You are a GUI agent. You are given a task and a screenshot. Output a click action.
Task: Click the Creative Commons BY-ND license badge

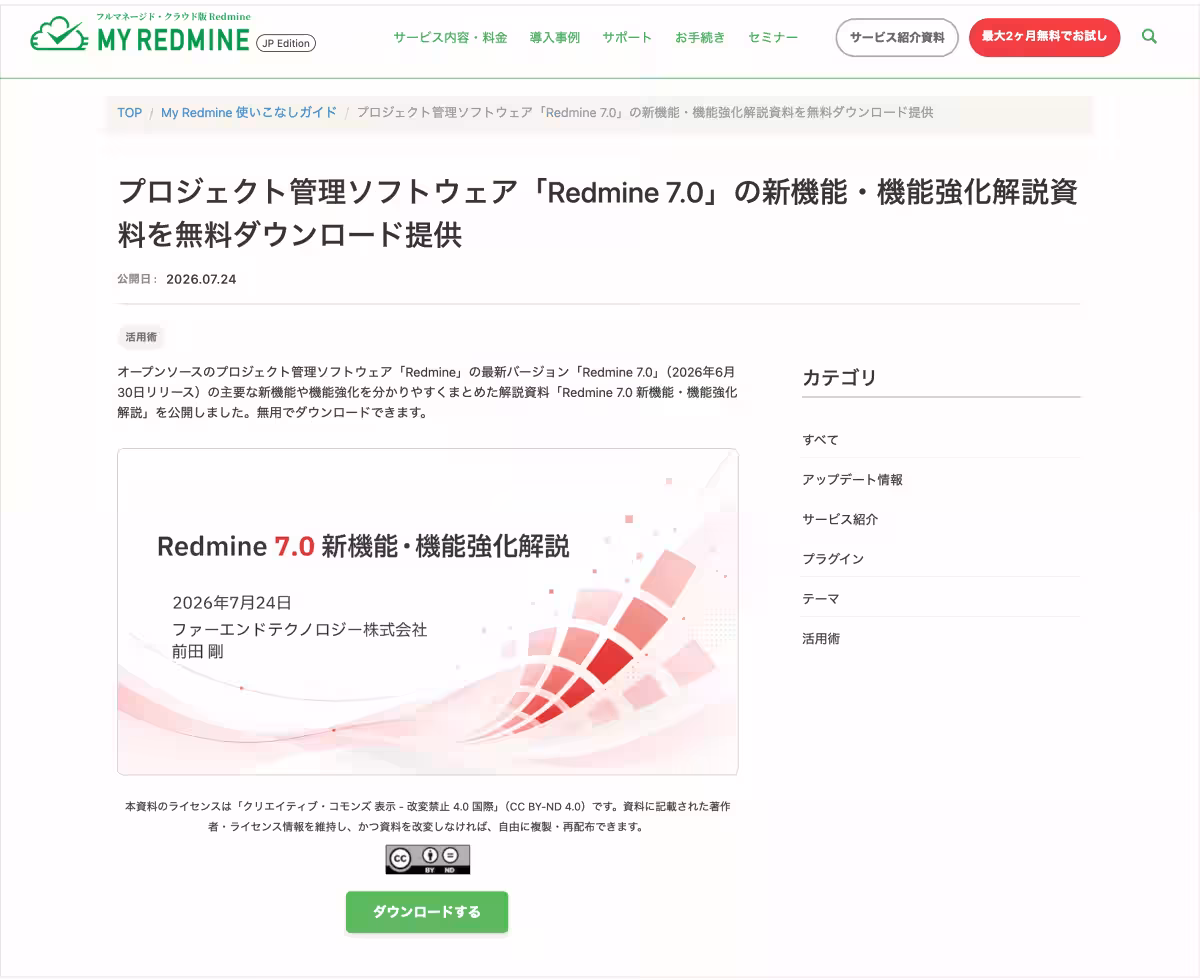[427, 859]
